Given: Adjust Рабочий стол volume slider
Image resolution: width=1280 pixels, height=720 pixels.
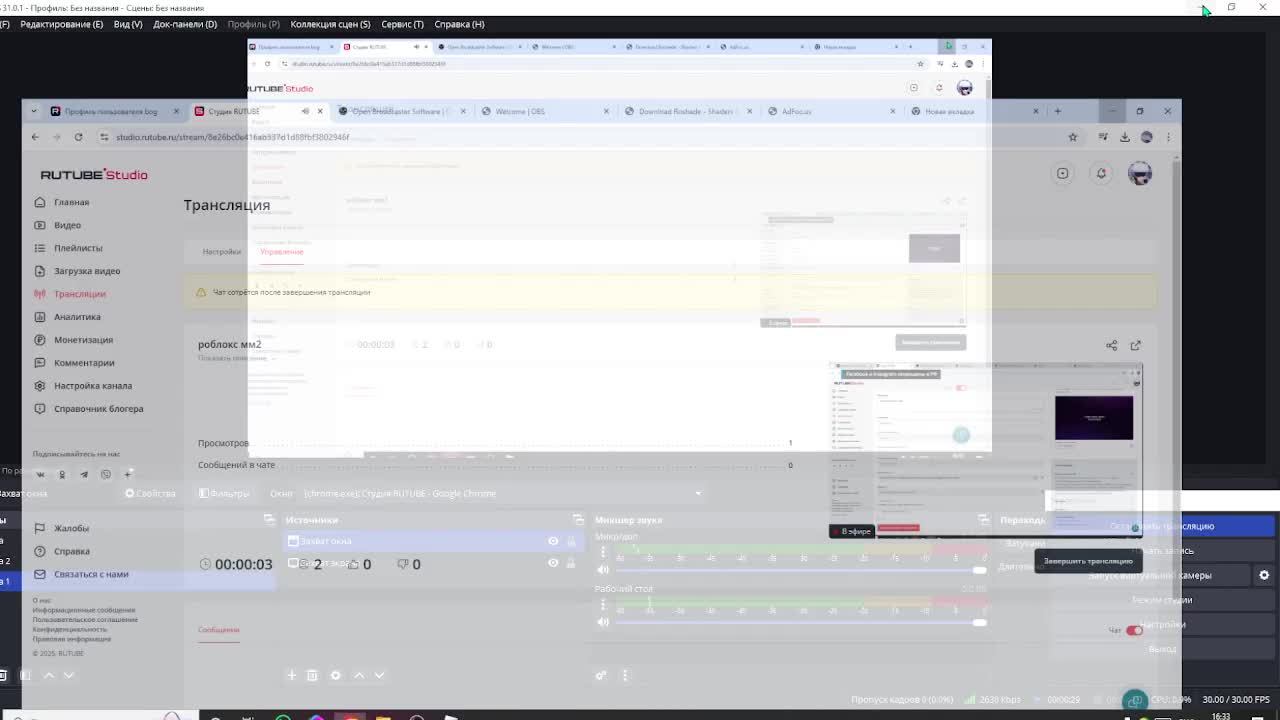Looking at the screenshot, I should [800, 622].
